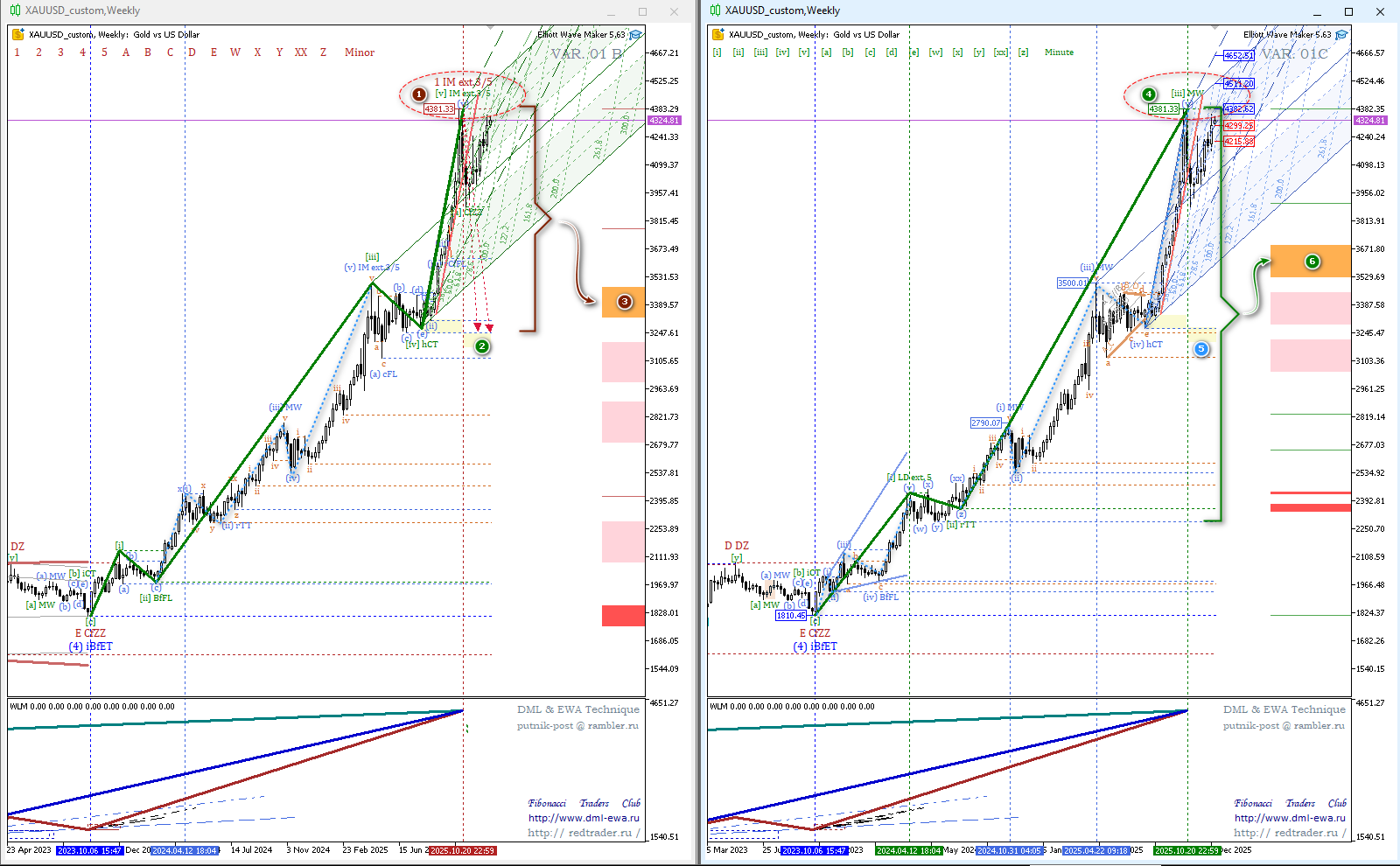Click the candlestick icon in right window title bar

click(716, 10)
